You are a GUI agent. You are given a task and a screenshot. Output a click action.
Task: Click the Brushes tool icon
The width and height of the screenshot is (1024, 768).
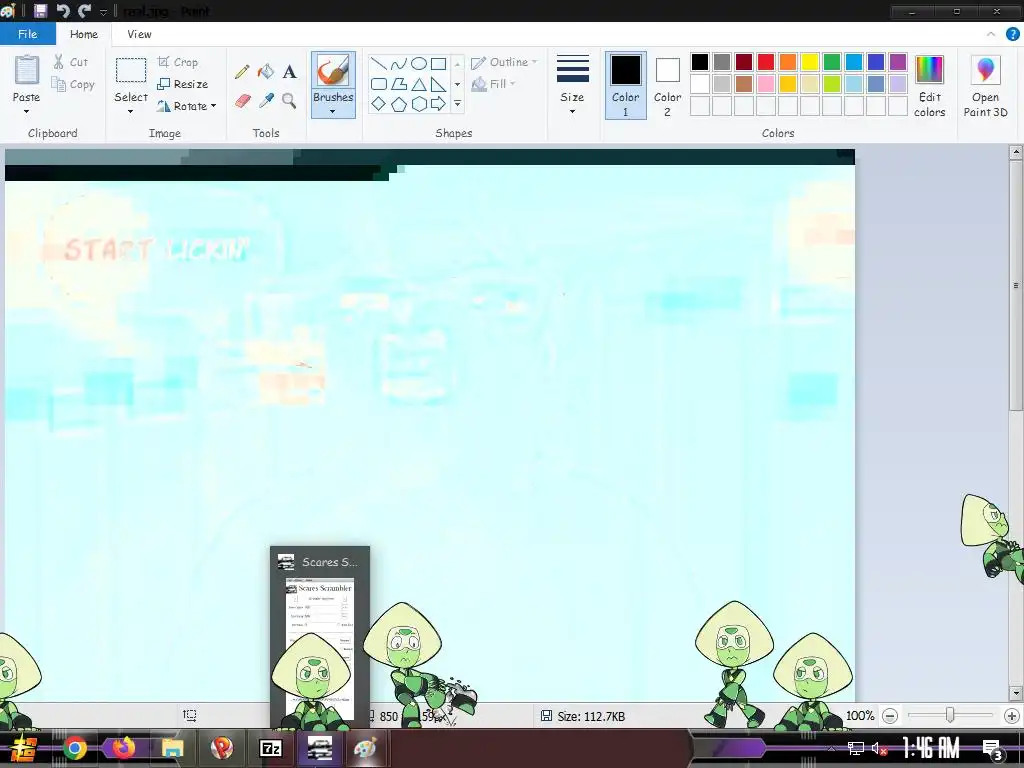click(x=333, y=71)
